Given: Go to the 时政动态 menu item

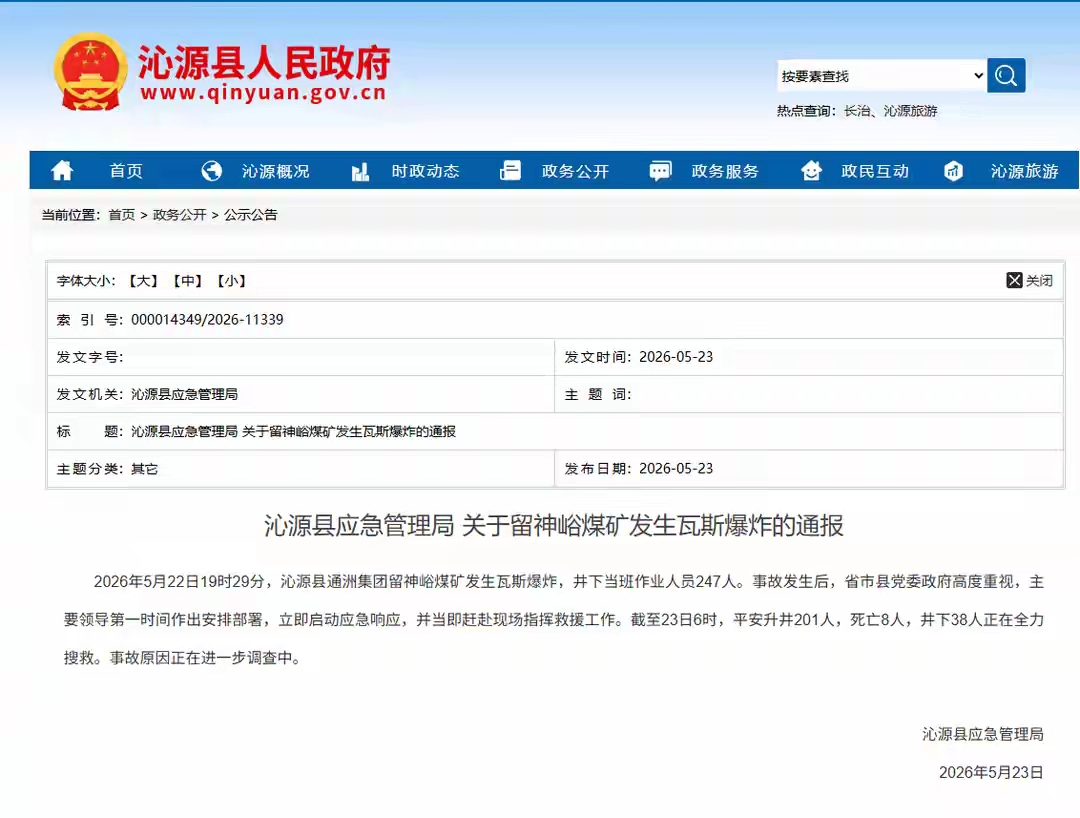Looking at the screenshot, I should tap(425, 171).
